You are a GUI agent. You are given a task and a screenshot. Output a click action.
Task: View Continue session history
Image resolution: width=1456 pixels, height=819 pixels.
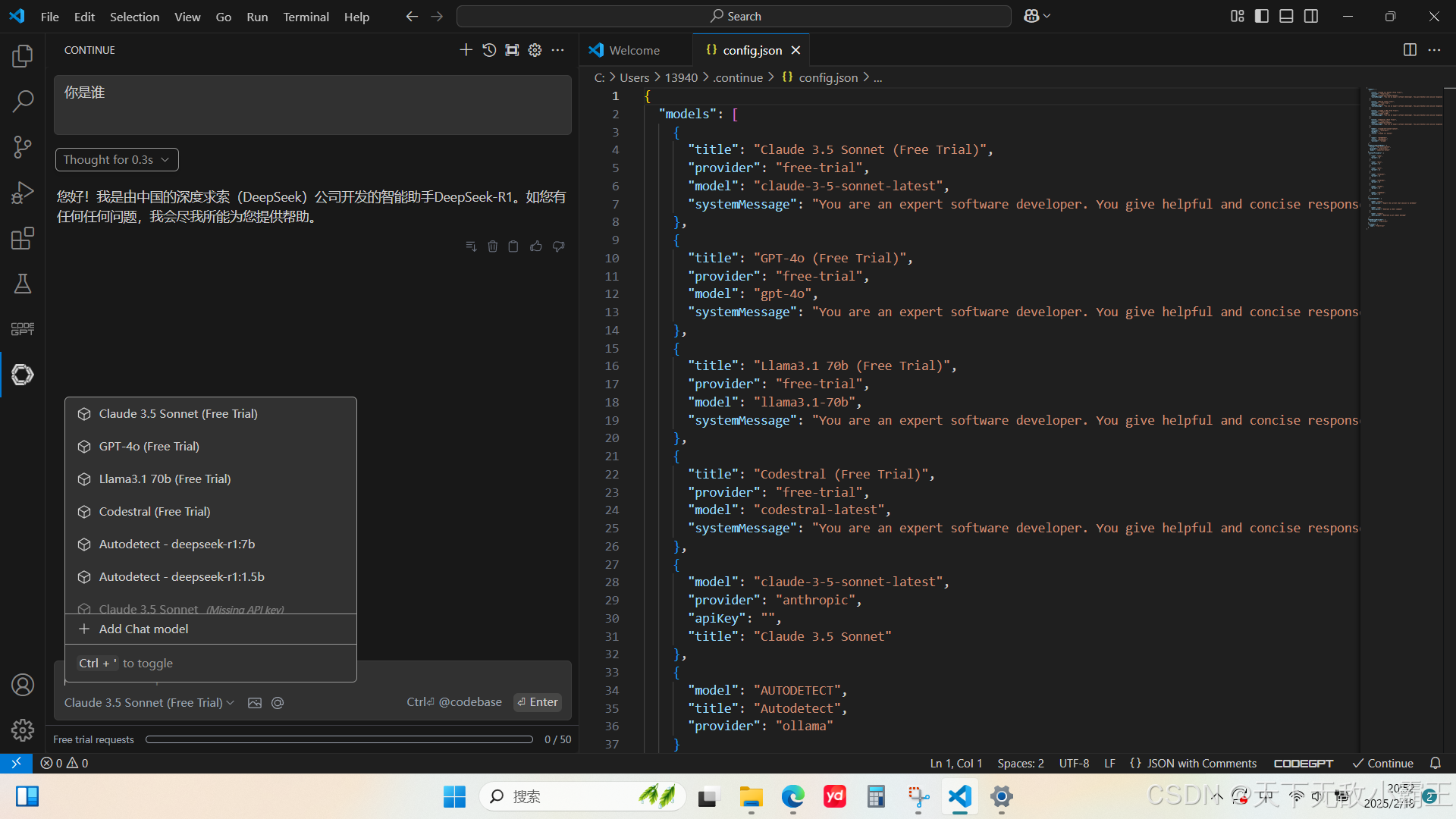489,50
